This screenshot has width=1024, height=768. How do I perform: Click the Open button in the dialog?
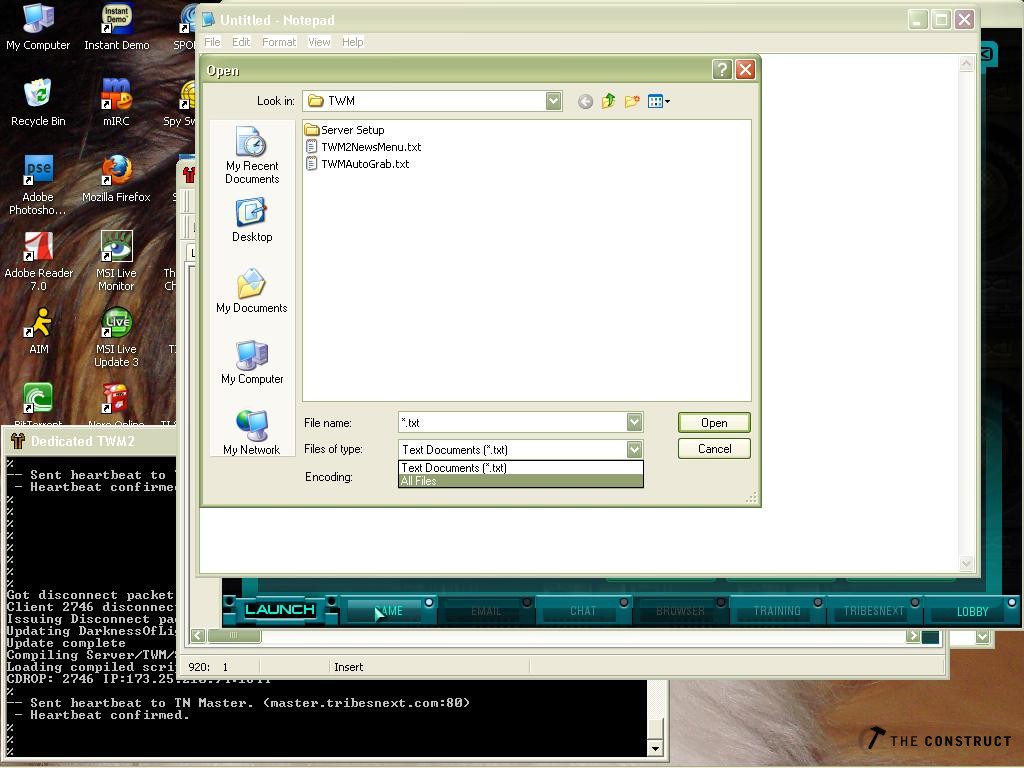tap(714, 423)
